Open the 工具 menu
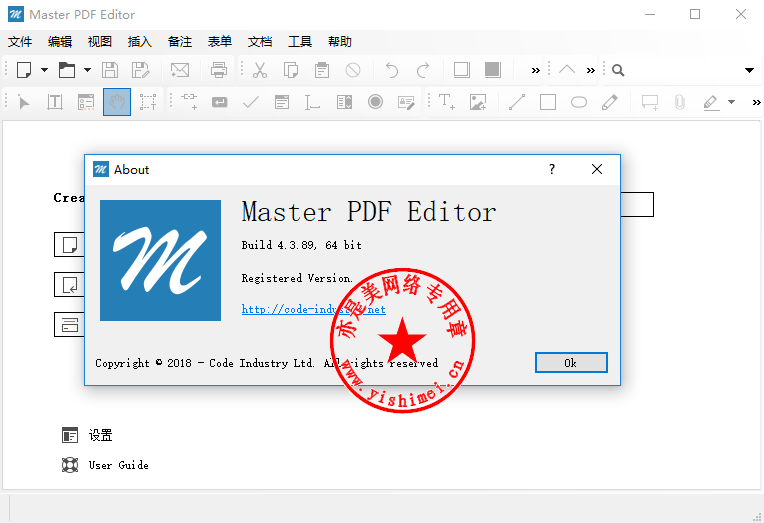The image size is (764, 523). click(x=300, y=42)
